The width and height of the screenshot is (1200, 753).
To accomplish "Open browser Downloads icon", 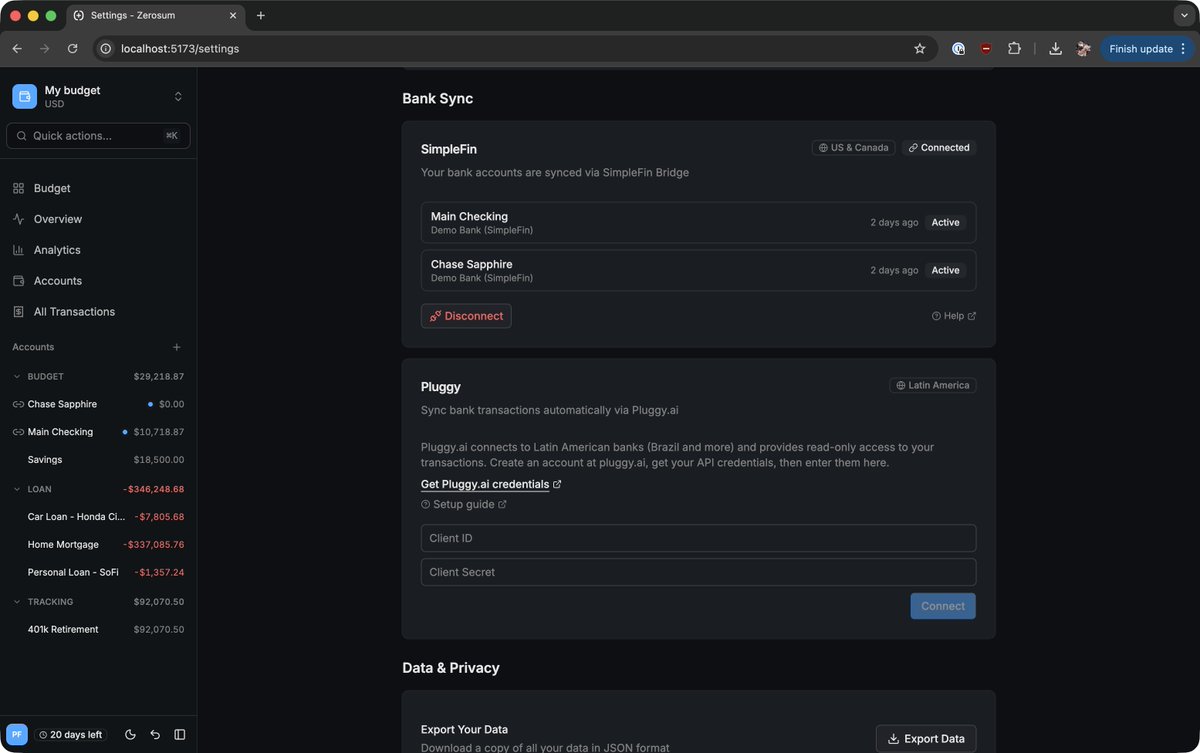I will pos(1055,48).
